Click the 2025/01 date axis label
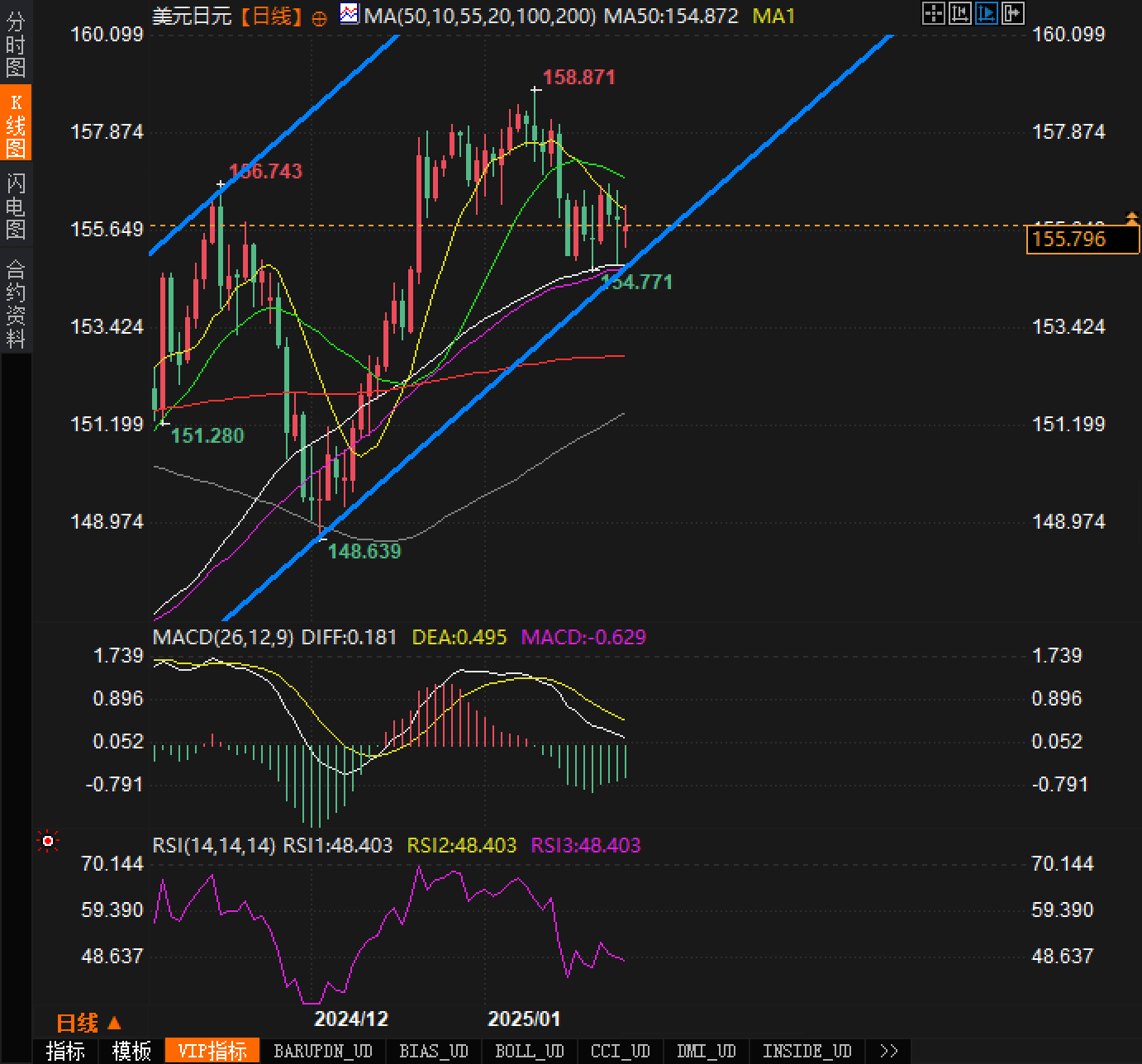 click(524, 1019)
